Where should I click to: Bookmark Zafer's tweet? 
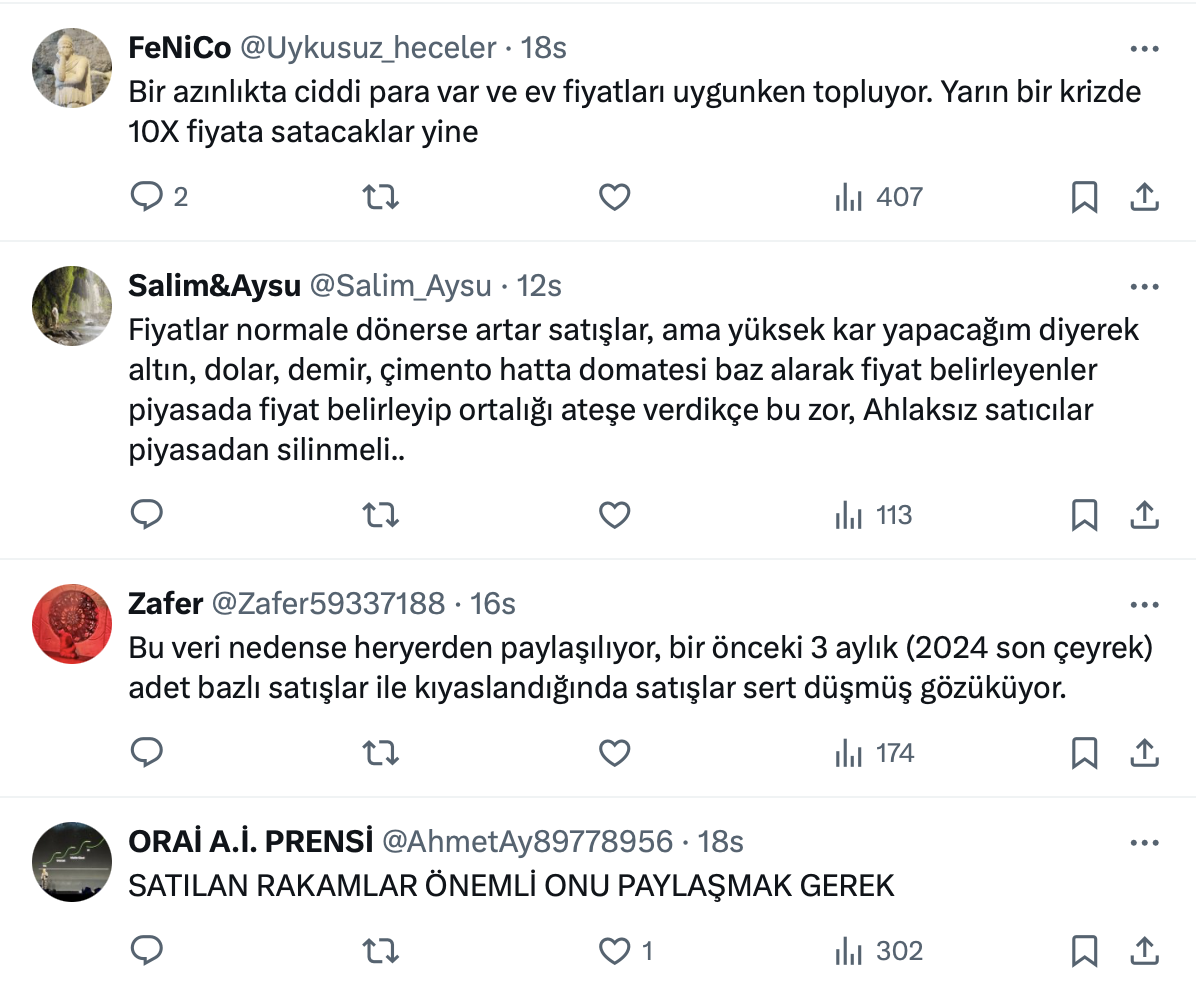[1084, 752]
